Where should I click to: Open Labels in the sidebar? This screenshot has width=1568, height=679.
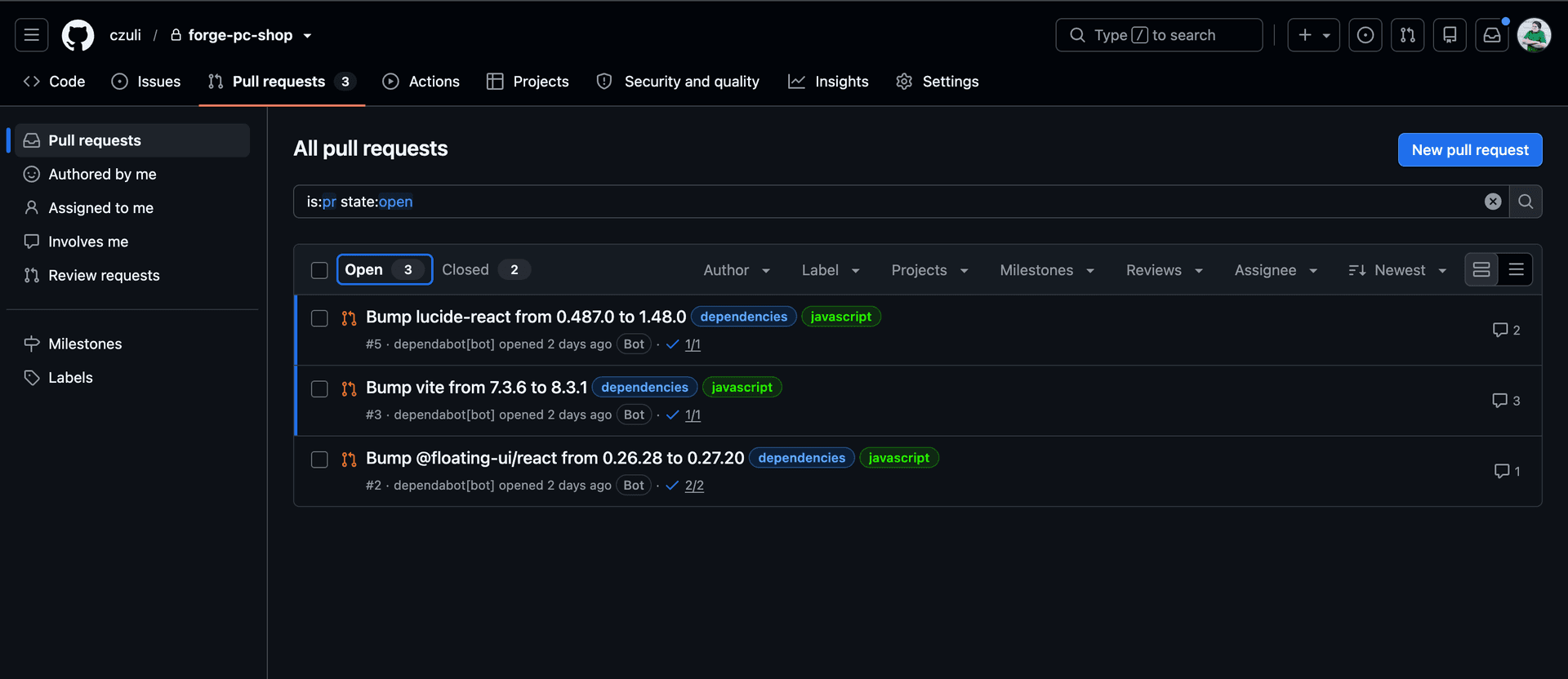click(132, 378)
